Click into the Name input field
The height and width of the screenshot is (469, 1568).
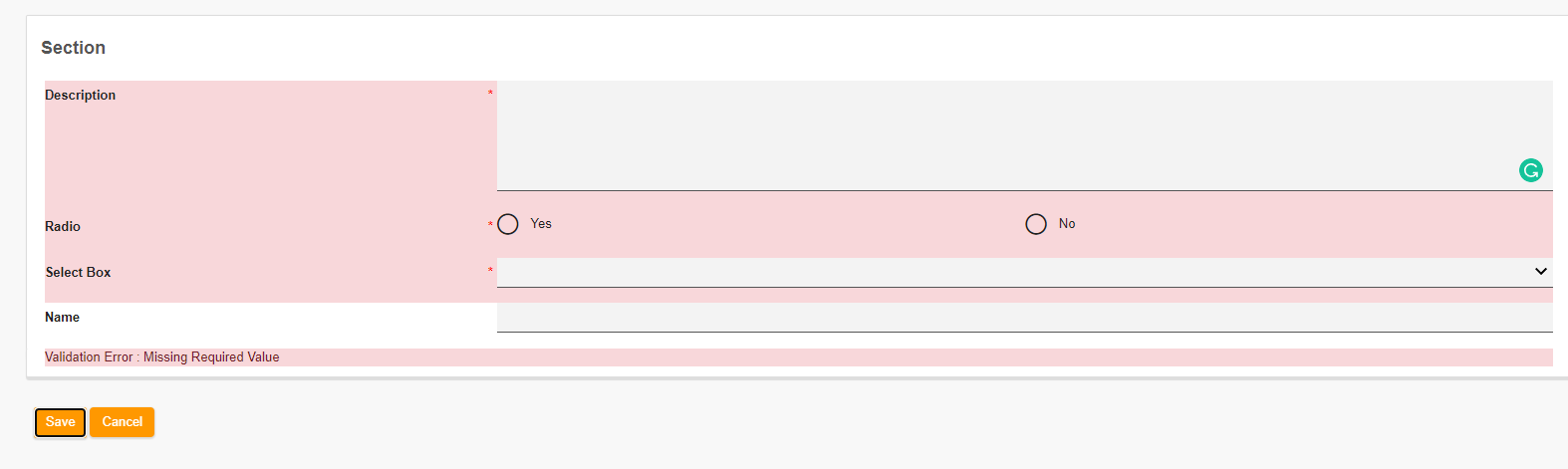coord(1024,318)
